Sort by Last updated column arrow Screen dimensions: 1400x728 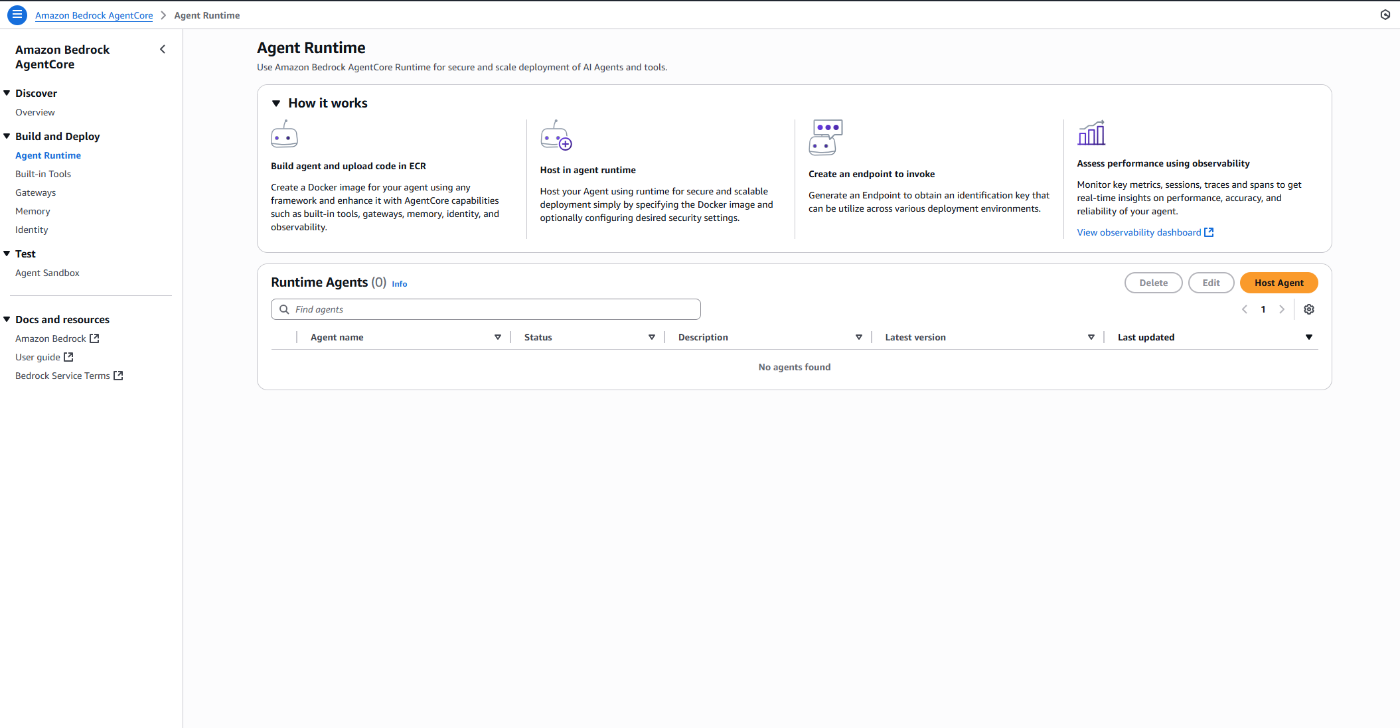pyautogui.click(x=1309, y=338)
